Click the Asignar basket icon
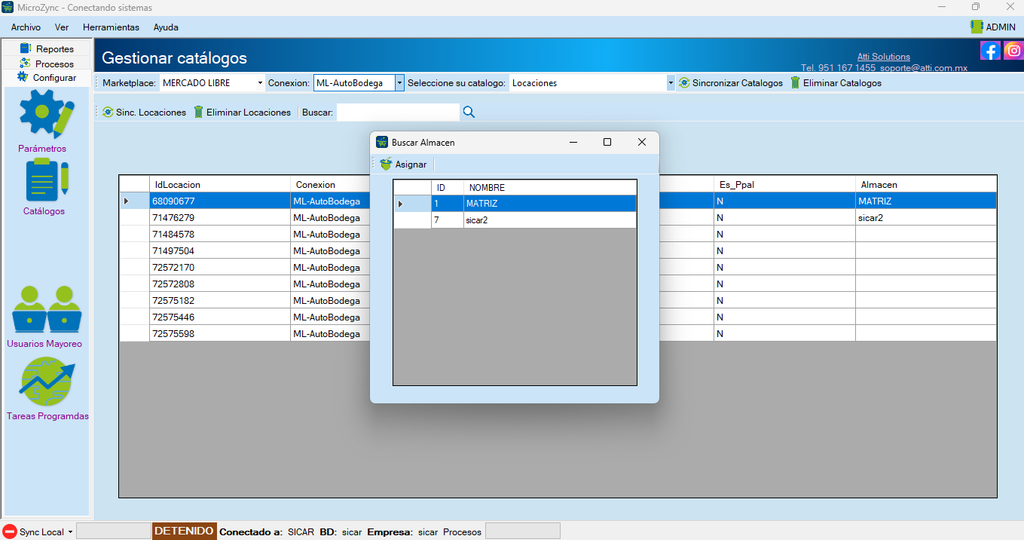 pos(386,164)
